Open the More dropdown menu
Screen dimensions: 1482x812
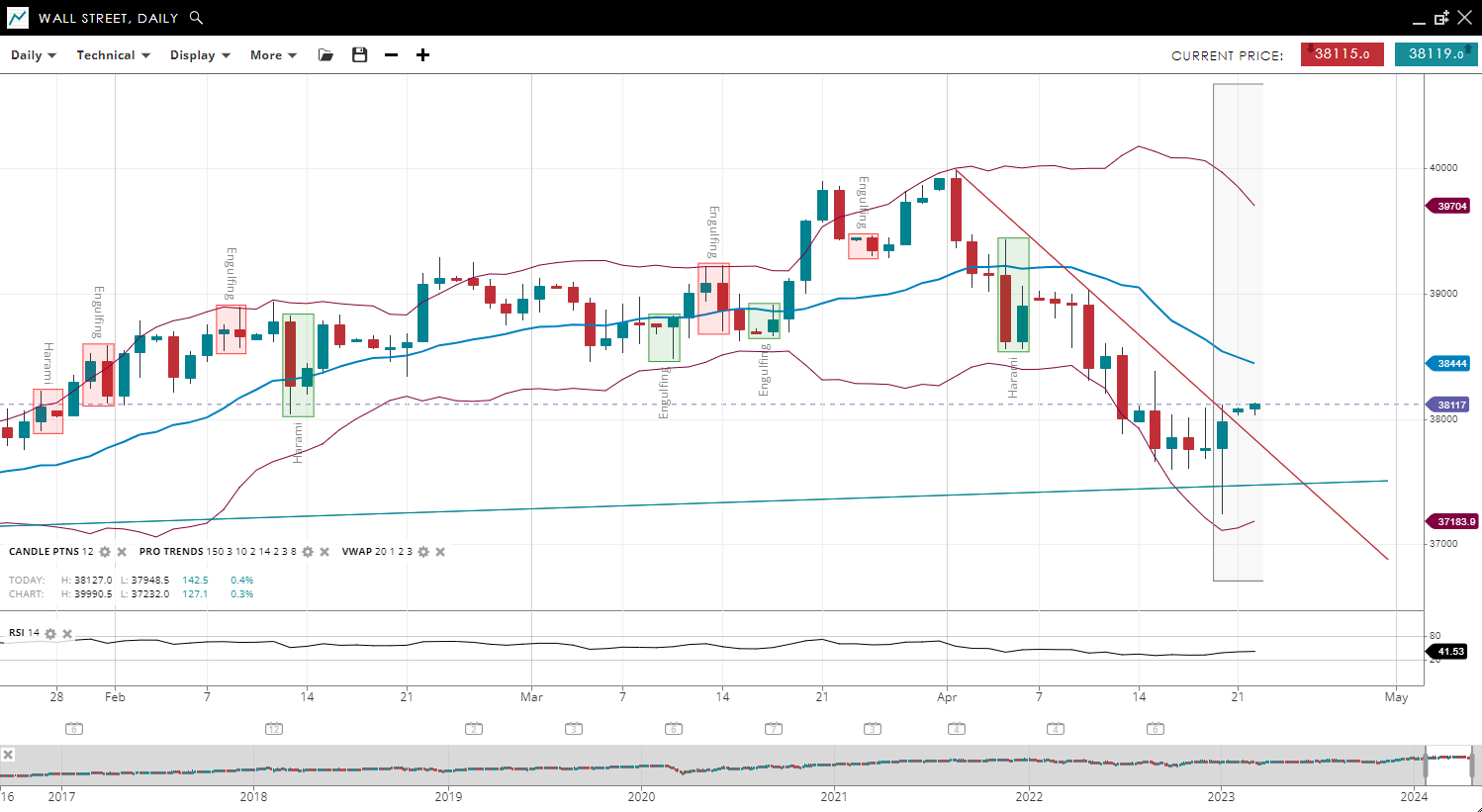click(273, 55)
